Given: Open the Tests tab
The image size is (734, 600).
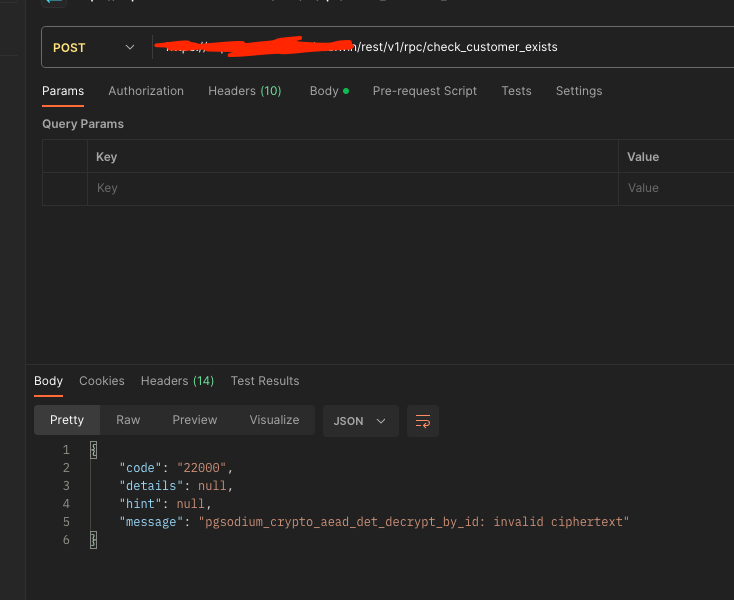Looking at the screenshot, I should pos(516,91).
